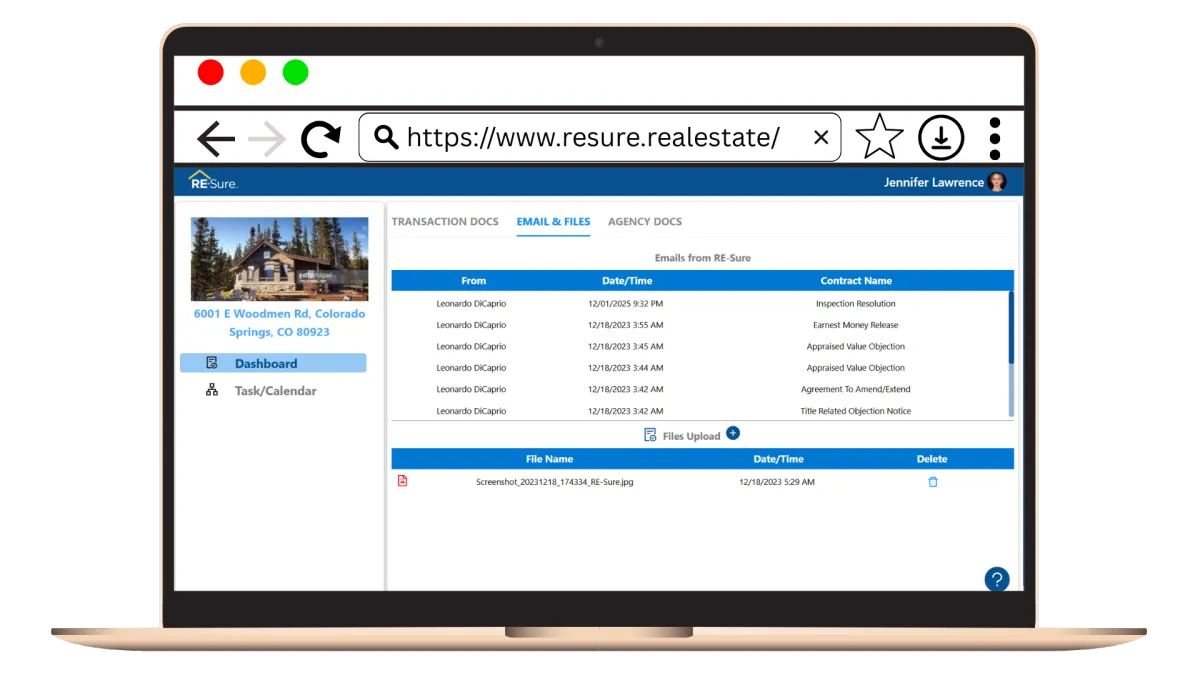This screenshot has width=1200, height=675.
Task: Click the Screenshot_20231218_174334_RE-Sure.jpg file name
Action: tap(555, 482)
